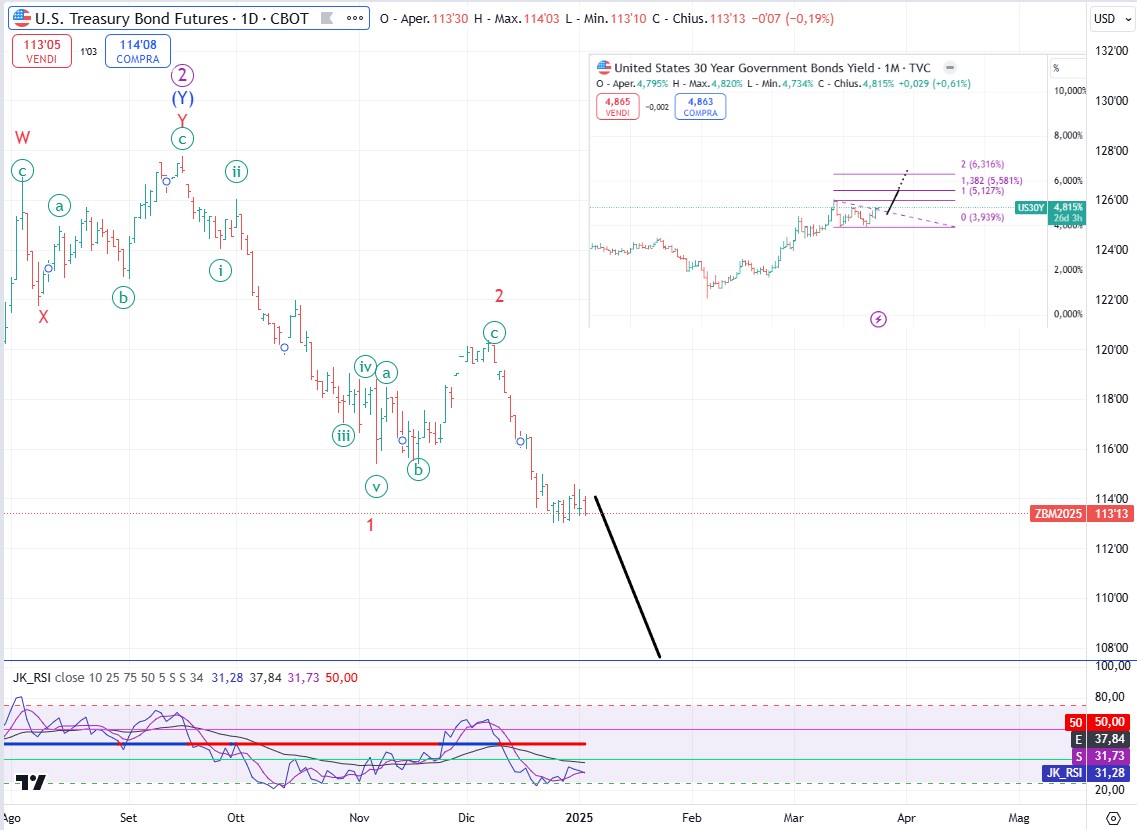The height and width of the screenshot is (830, 1137).
Task: Click the S 31,73 tag on RSI scale
Action: 1100,756
